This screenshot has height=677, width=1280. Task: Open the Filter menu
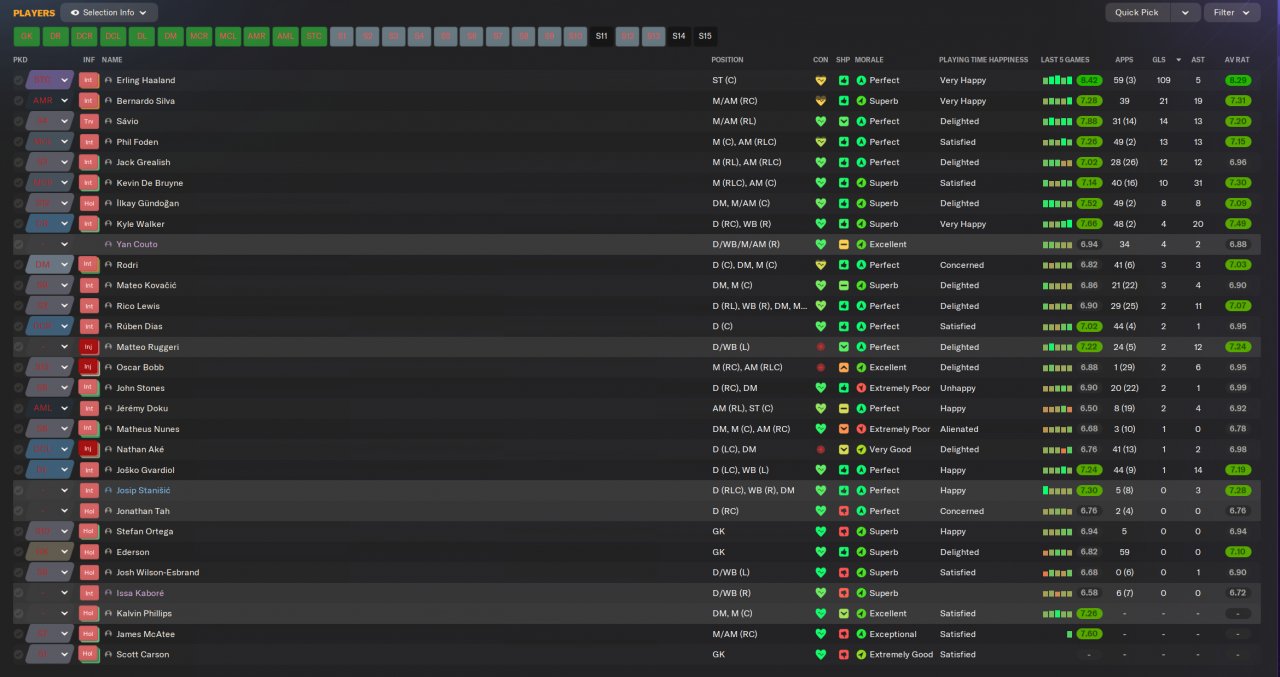pos(1232,12)
